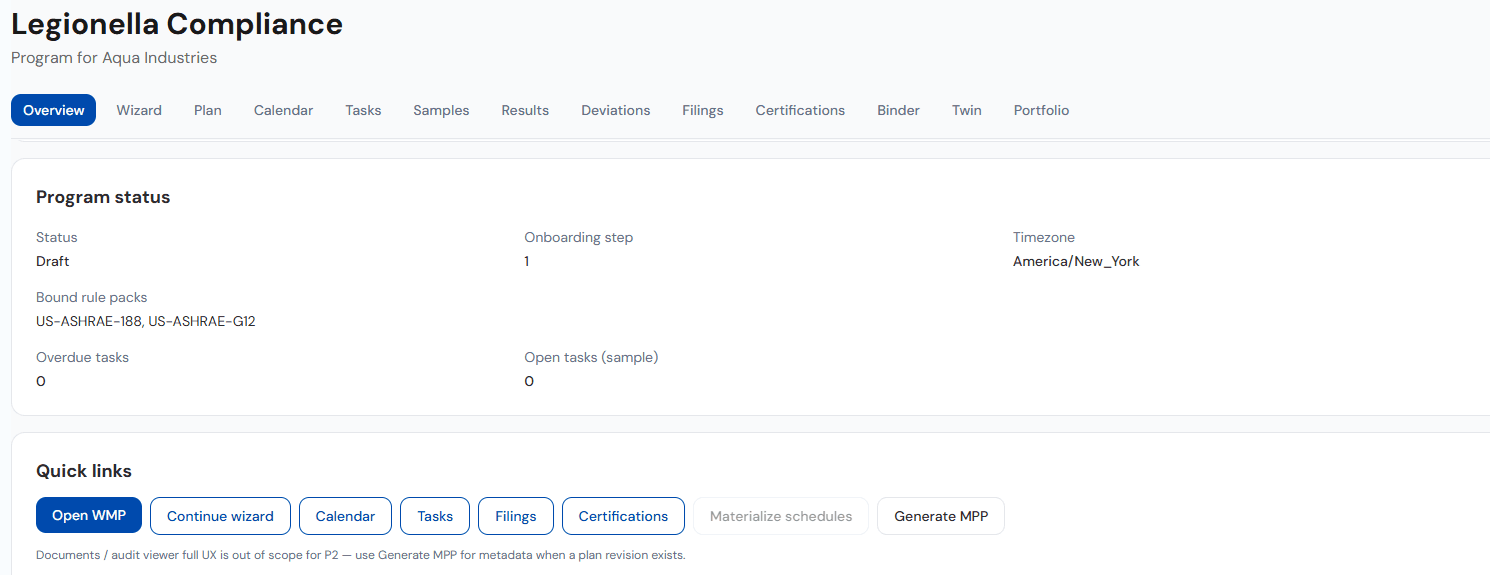This screenshot has width=1490, height=575.
Task: Open the Wizard tab
Action: coord(139,110)
